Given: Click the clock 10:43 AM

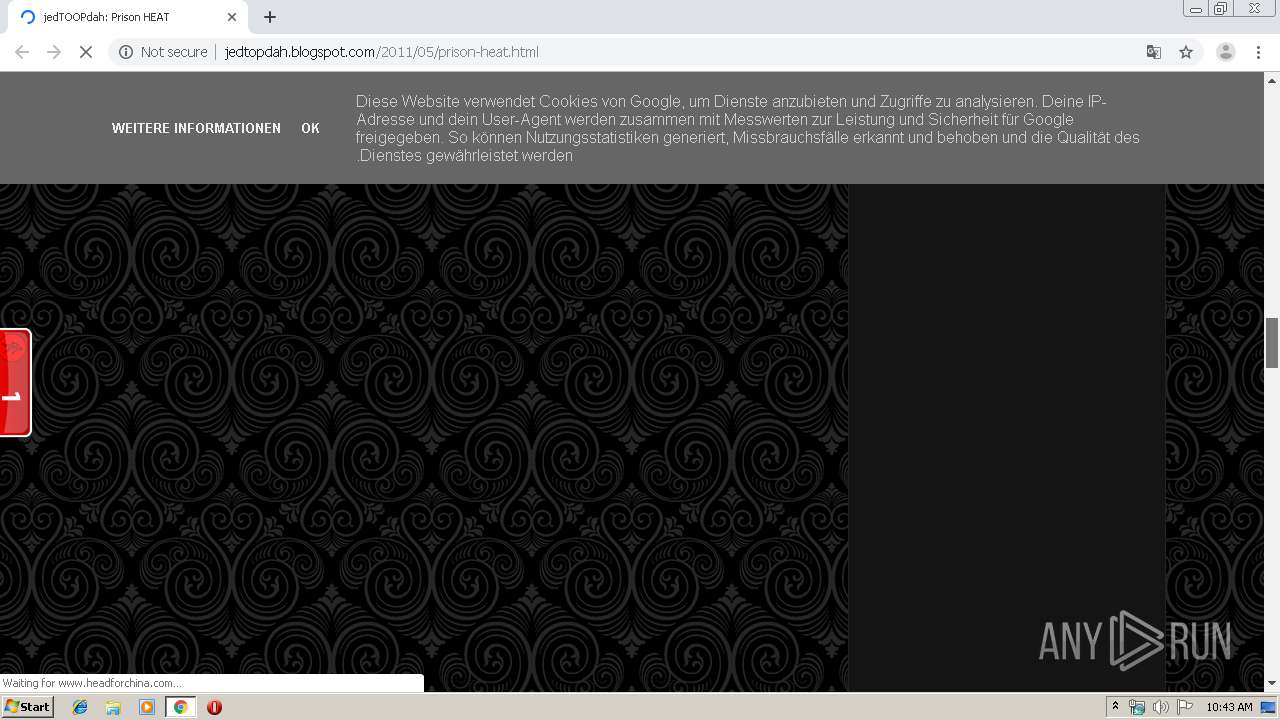Looking at the screenshot, I should tap(1229, 707).
